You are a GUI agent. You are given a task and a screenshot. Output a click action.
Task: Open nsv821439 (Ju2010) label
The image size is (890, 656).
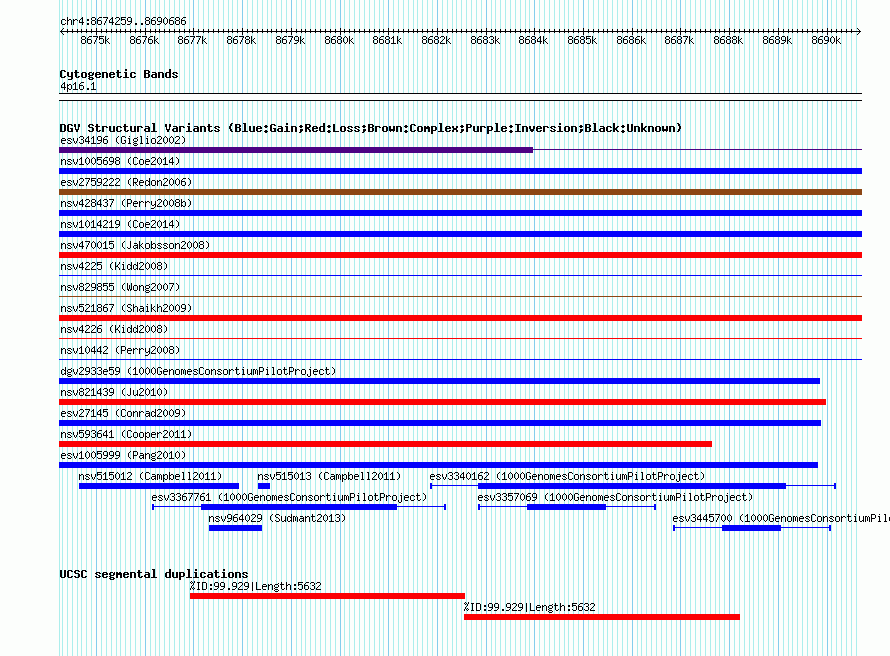click(114, 392)
